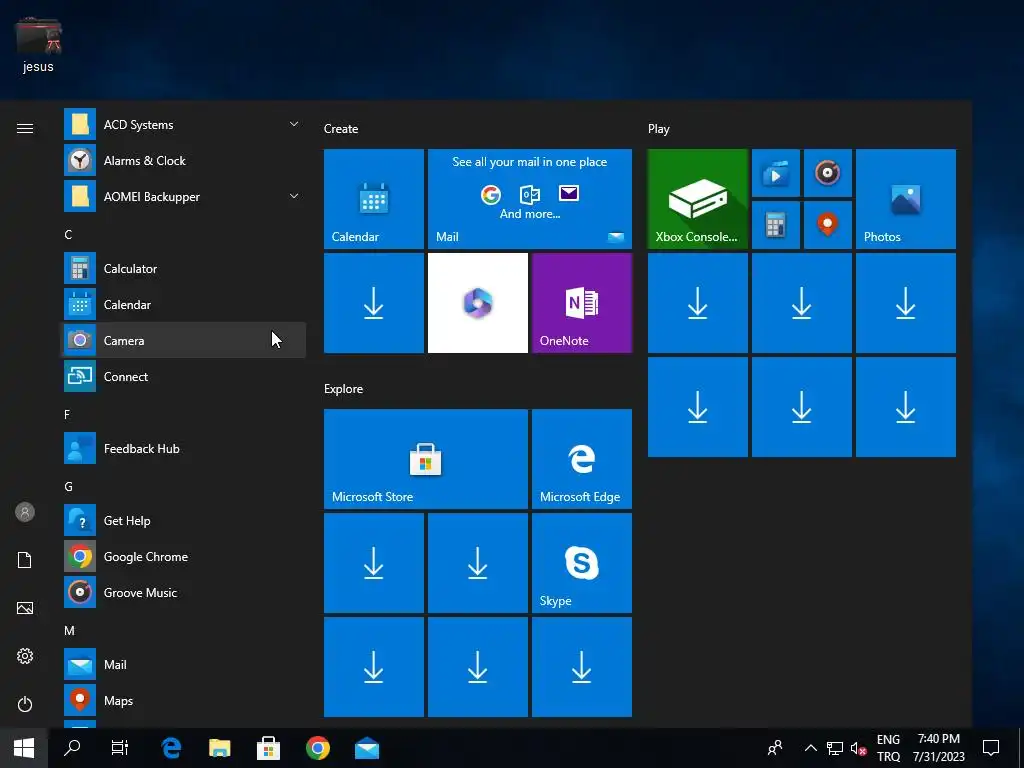Screen dimensions: 1024x768
Task: Open File Explorer from taskbar
Action: coord(220,748)
